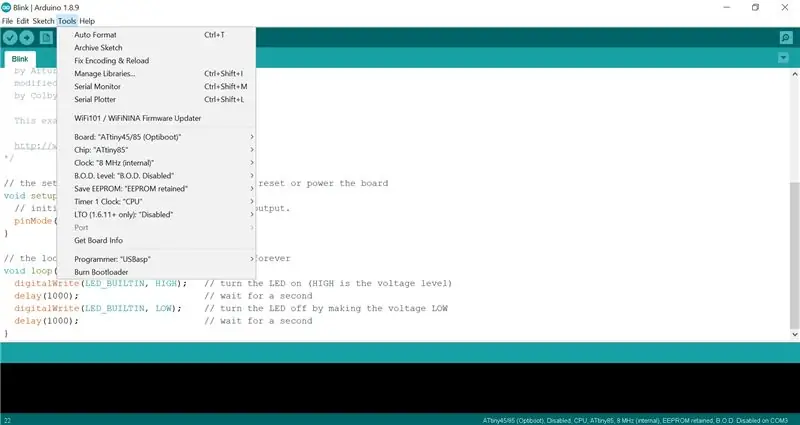Launch Serial Monitor from Tools menu
800x425 pixels.
[156, 86]
